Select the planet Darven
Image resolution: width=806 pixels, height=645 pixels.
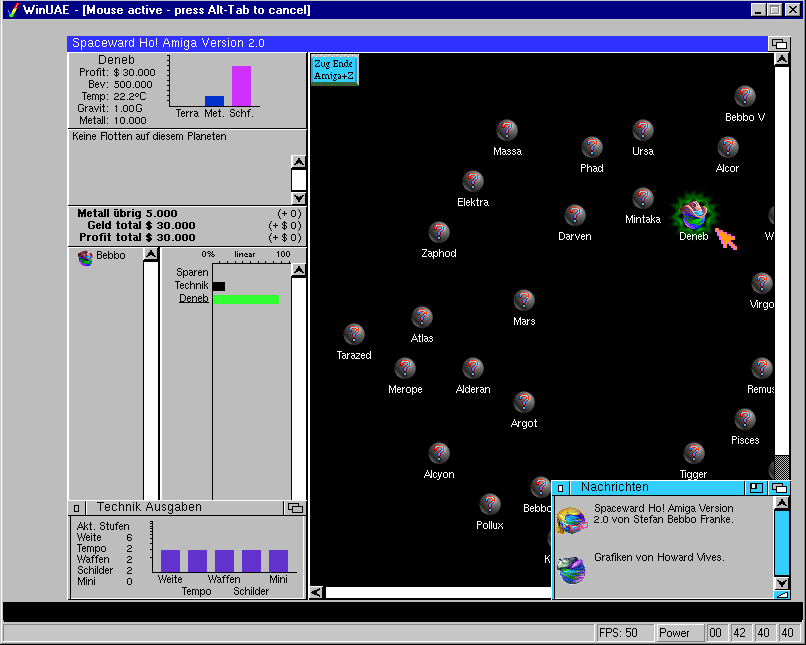(x=575, y=215)
